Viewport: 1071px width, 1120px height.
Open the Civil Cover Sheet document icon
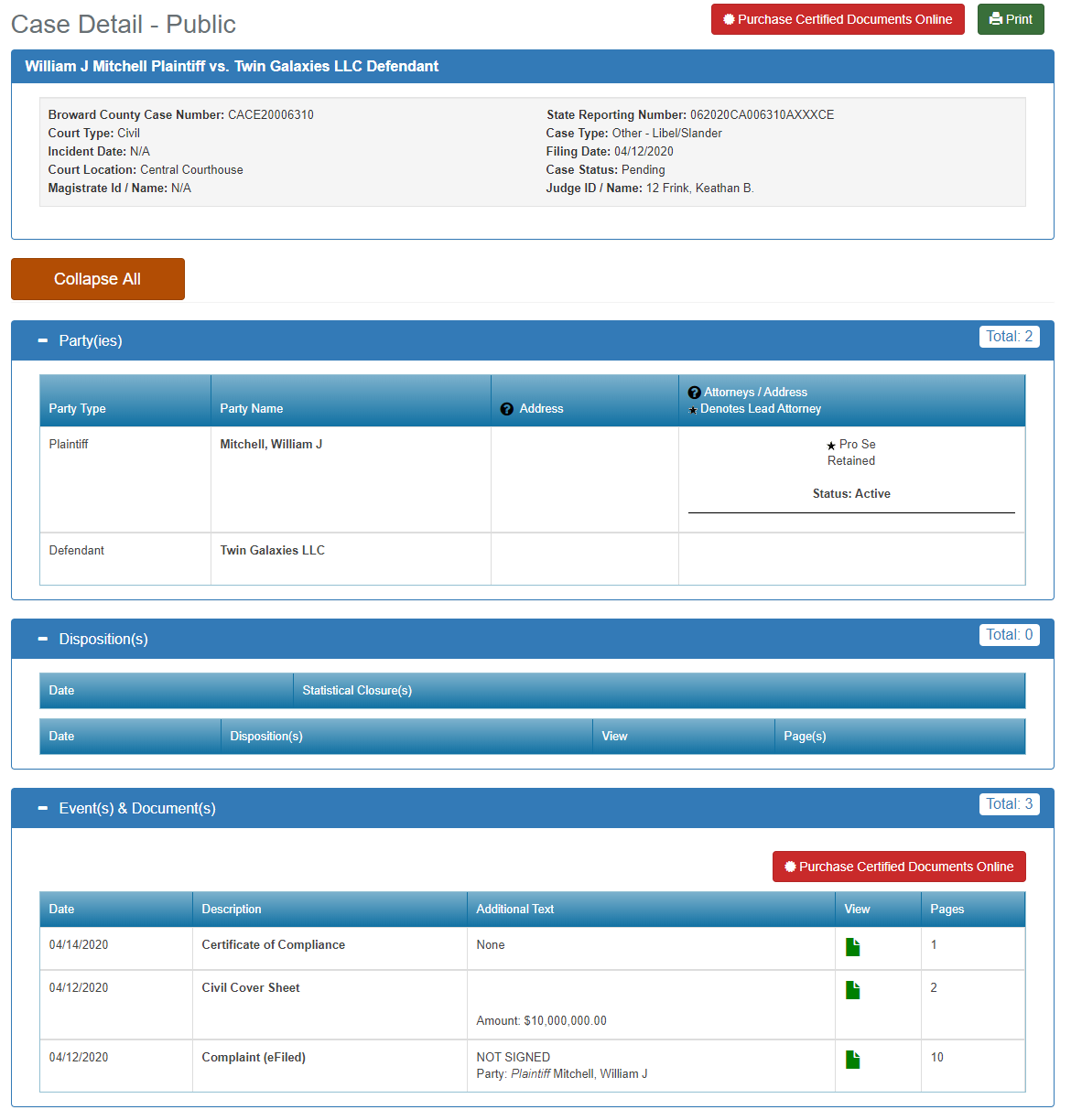pos(852,990)
